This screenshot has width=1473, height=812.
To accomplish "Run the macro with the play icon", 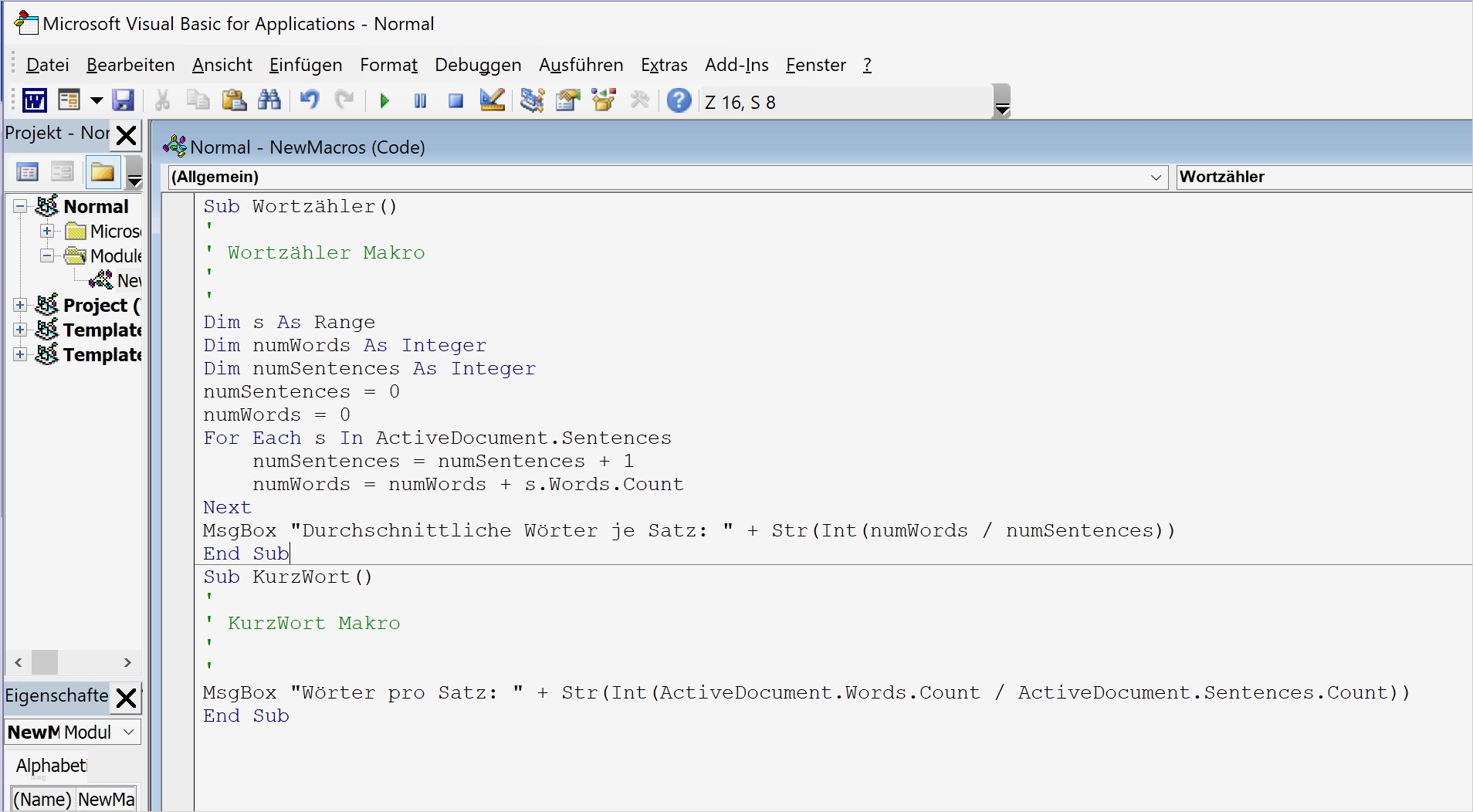I will click(384, 101).
